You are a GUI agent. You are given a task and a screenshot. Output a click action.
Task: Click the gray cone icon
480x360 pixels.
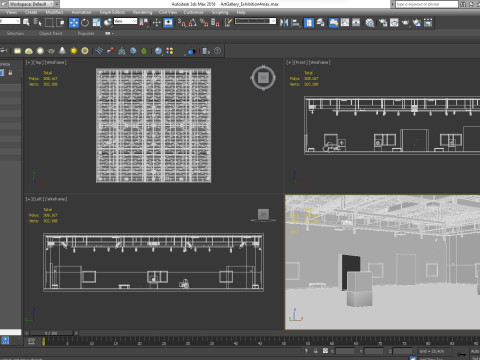(x=62, y=51)
